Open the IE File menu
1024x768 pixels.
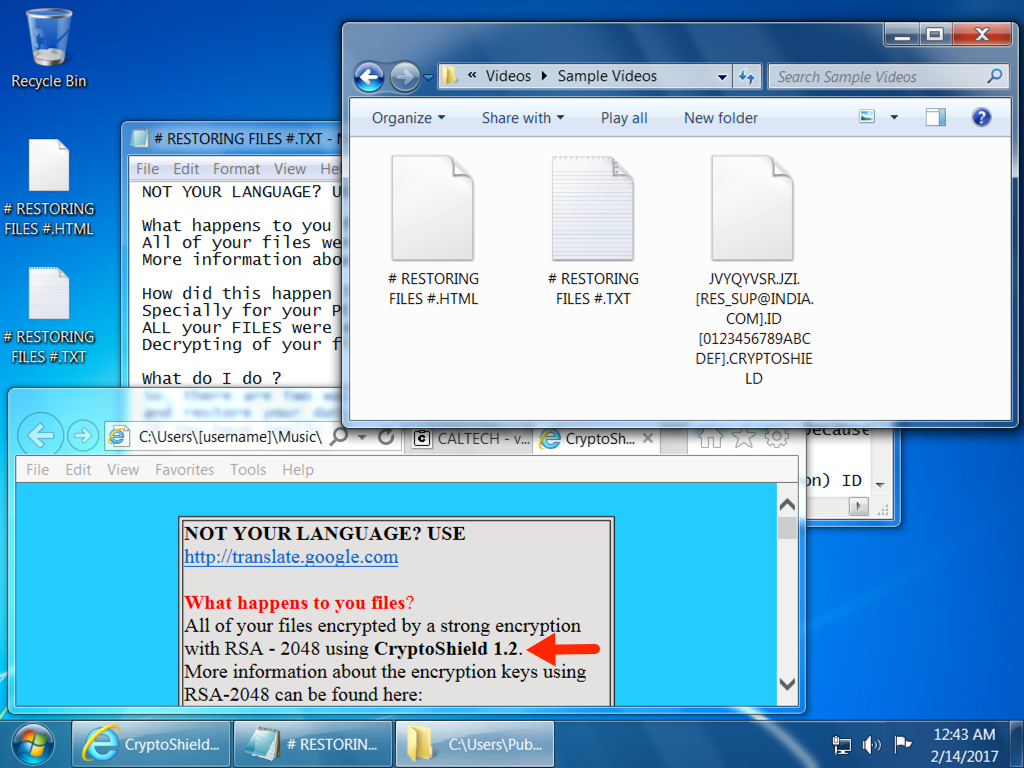(x=37, y=470)
